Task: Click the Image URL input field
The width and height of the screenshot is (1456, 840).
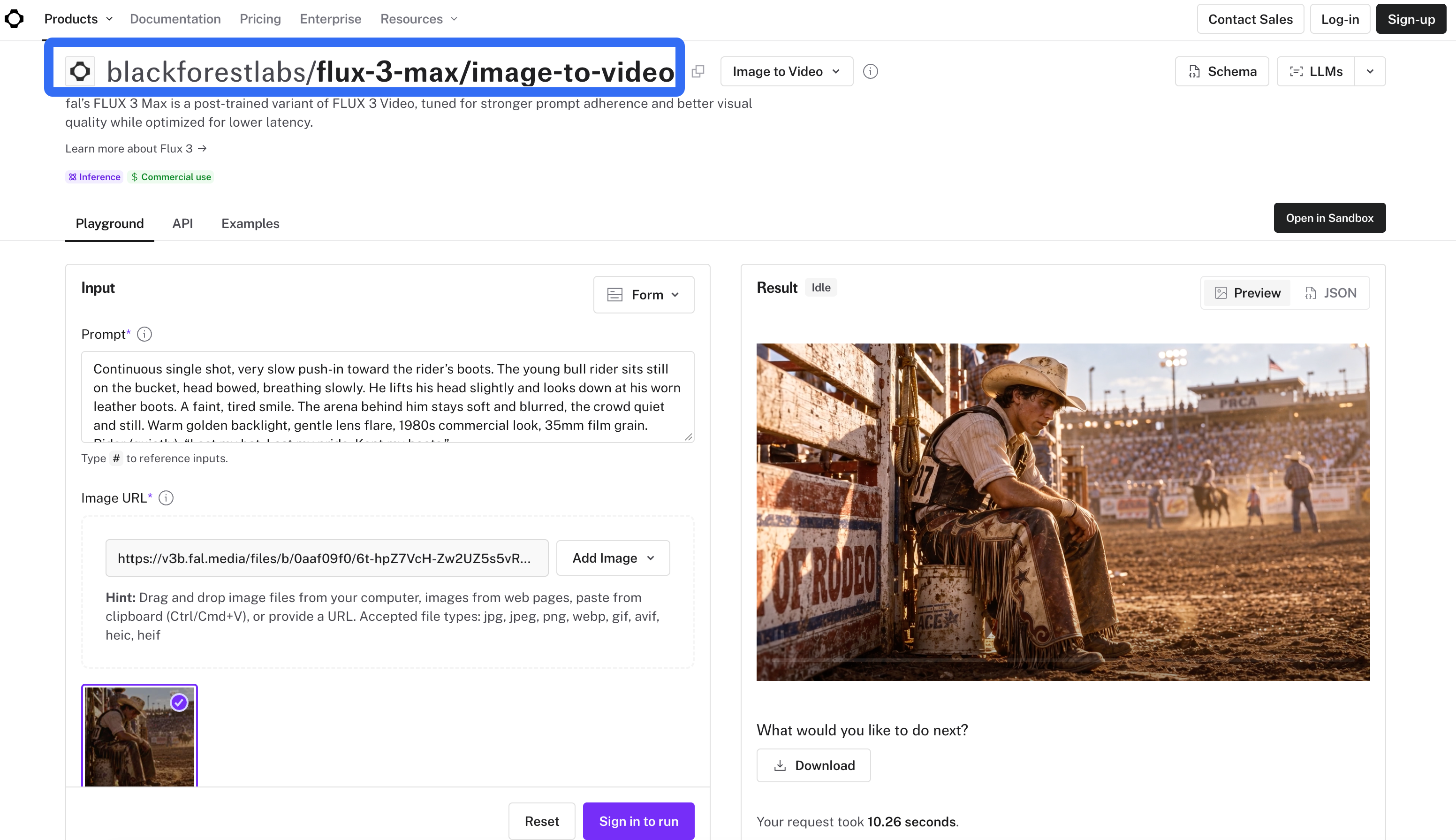Action: 326,558
